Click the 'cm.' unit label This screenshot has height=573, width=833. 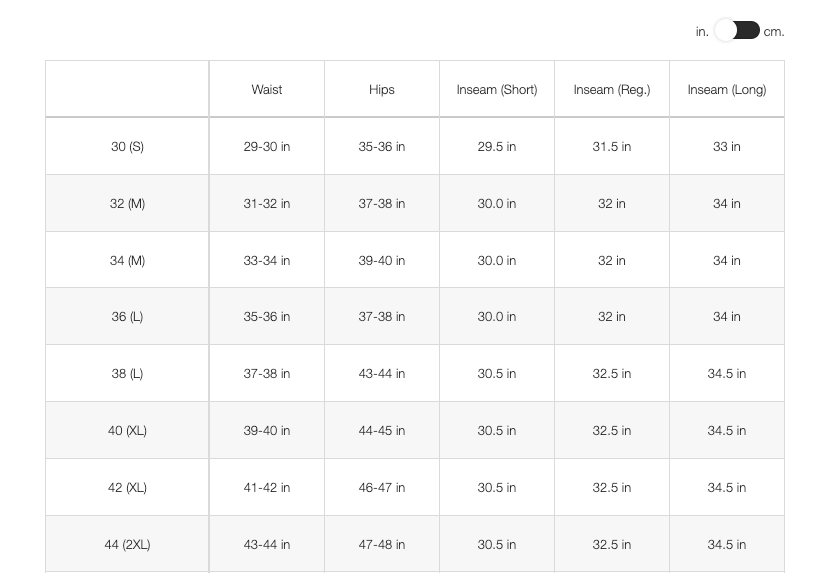[774, 32]
